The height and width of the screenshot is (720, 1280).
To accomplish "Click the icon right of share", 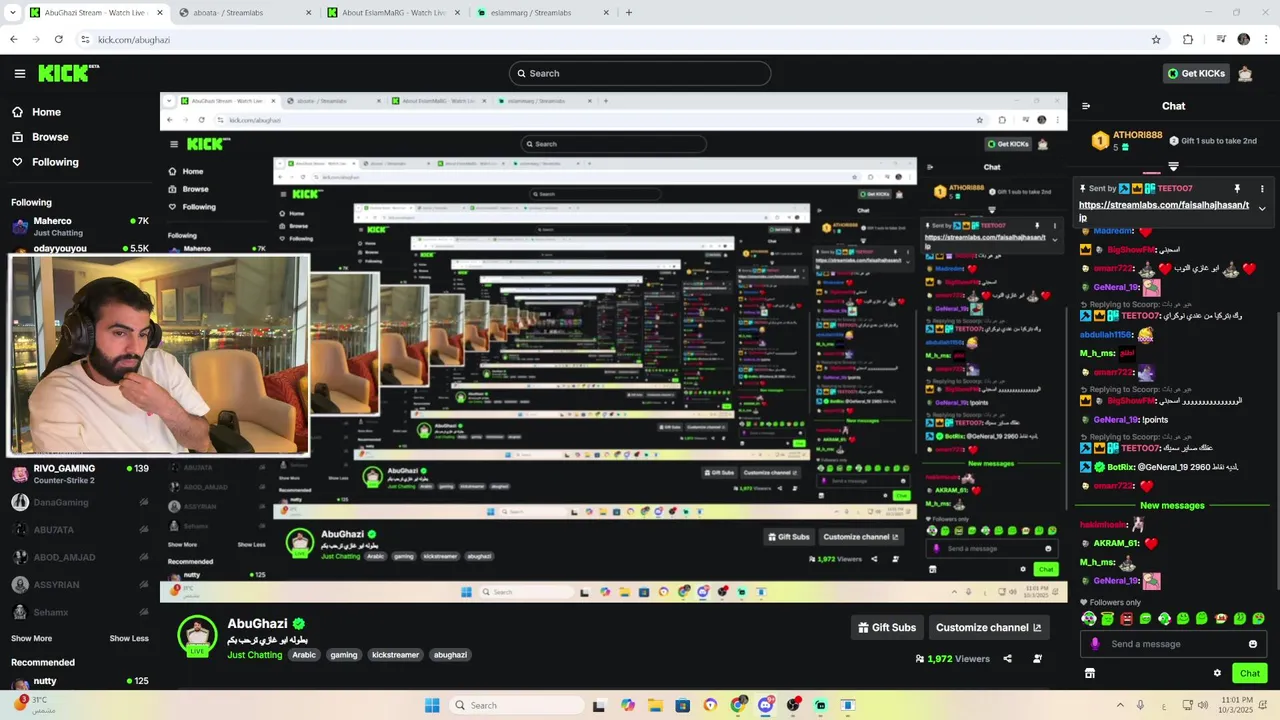I will coord(1037,659).
